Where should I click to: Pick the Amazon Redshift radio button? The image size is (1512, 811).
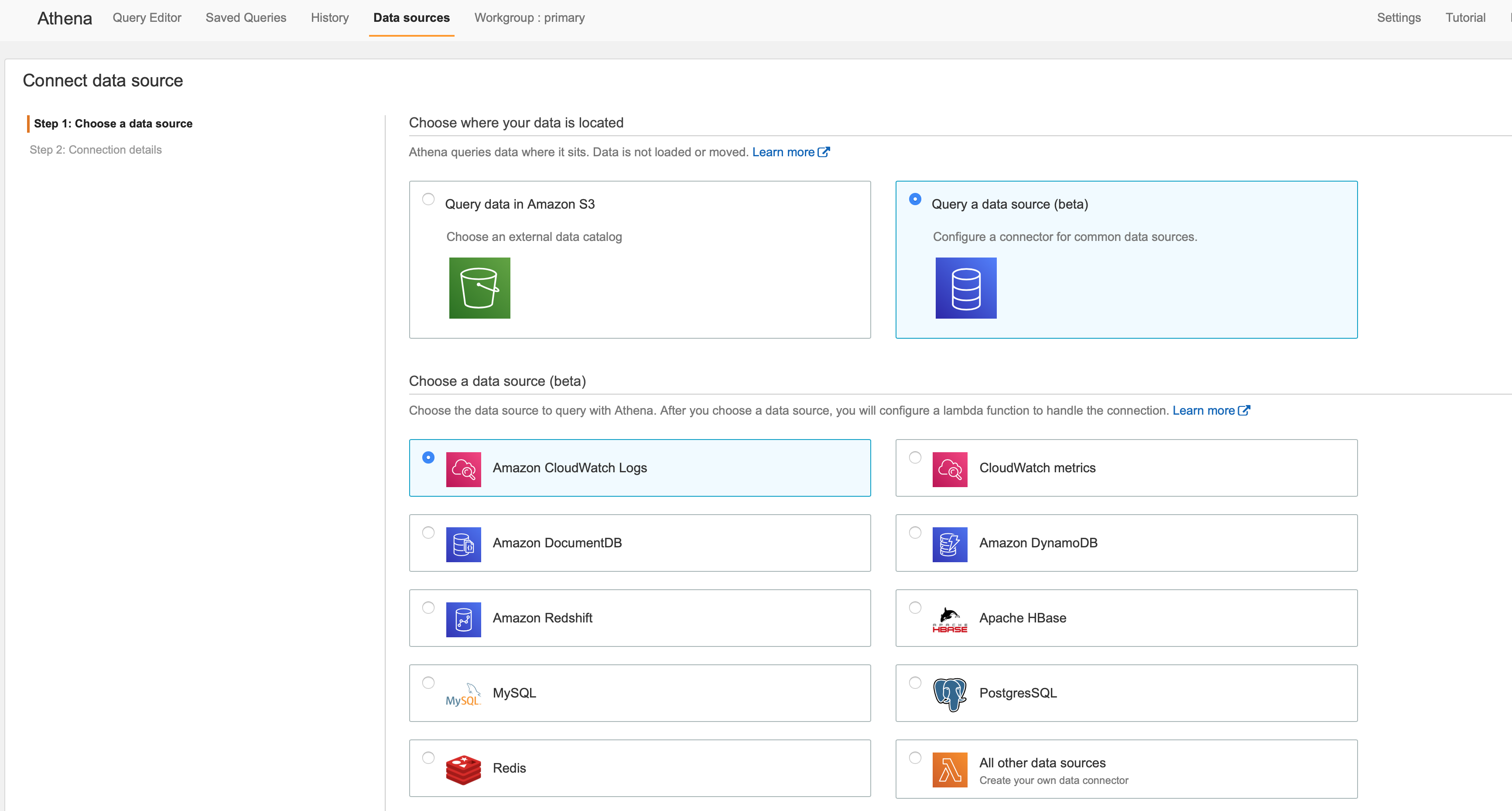428,608
